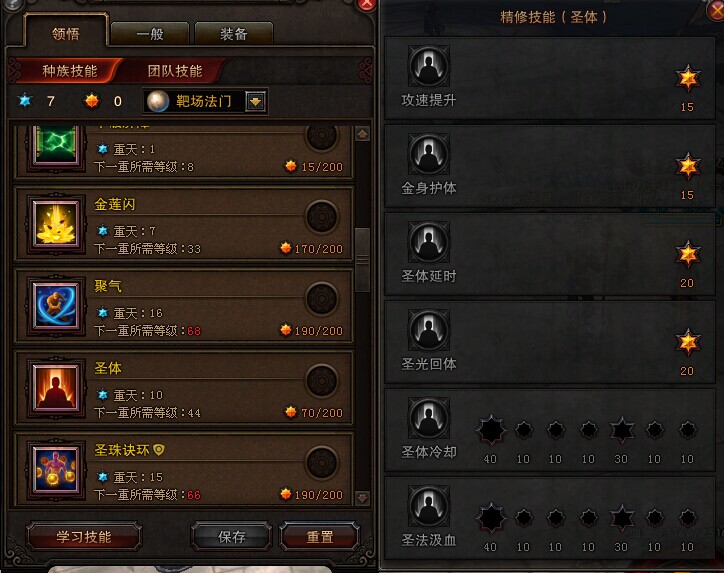
Task: Select the 圣体 skill icon
Action: click(x=56, y=388)
